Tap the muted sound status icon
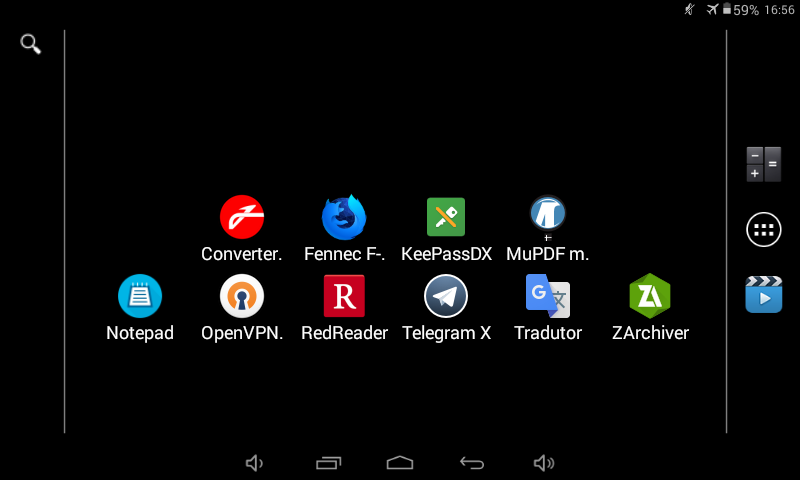 [x=690, y=9]
